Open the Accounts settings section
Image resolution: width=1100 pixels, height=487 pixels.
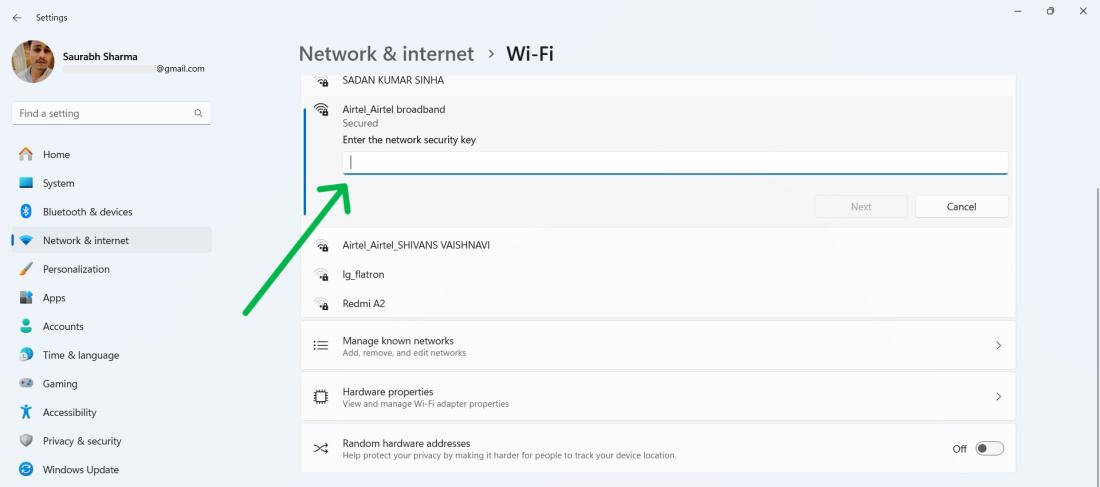63,327
